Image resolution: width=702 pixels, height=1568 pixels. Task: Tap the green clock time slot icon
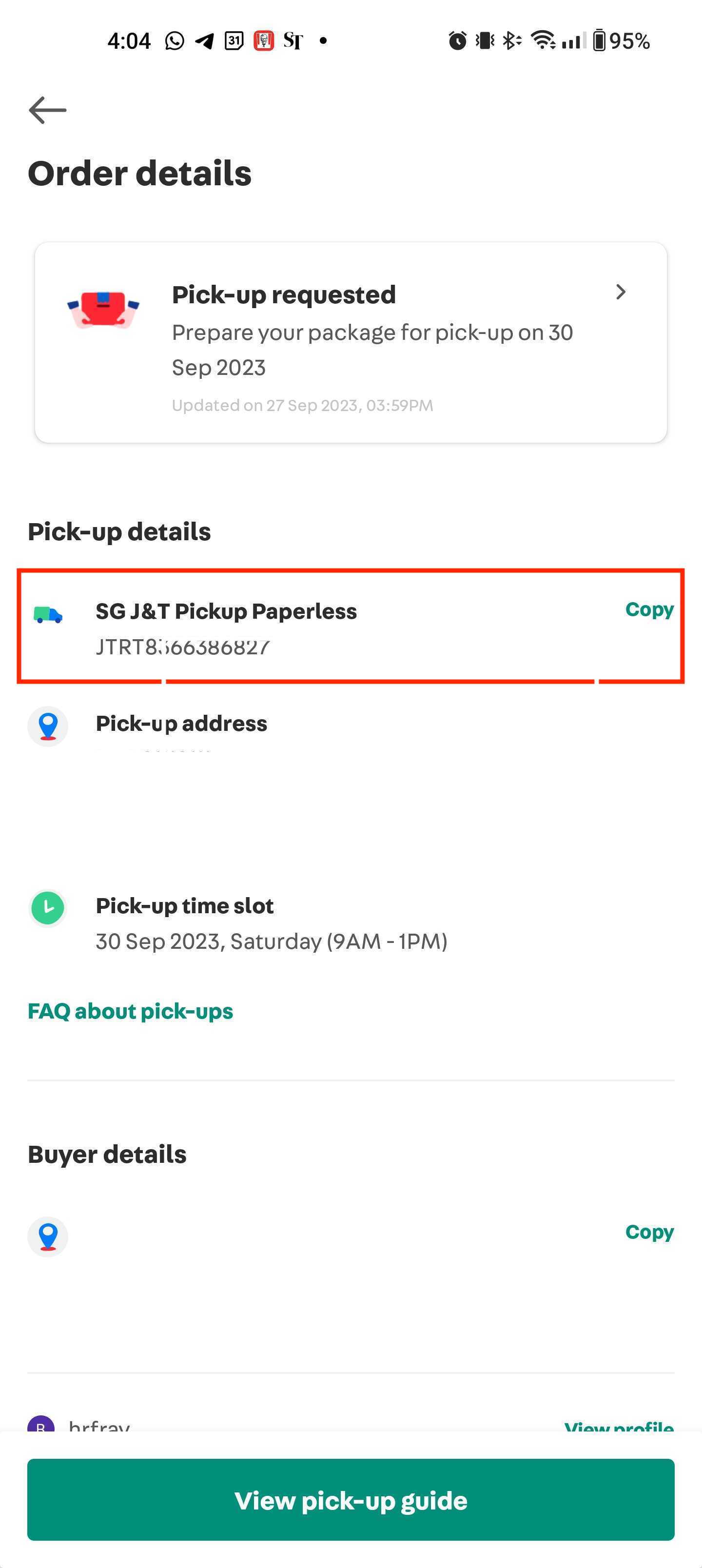[x=47, y=907]
